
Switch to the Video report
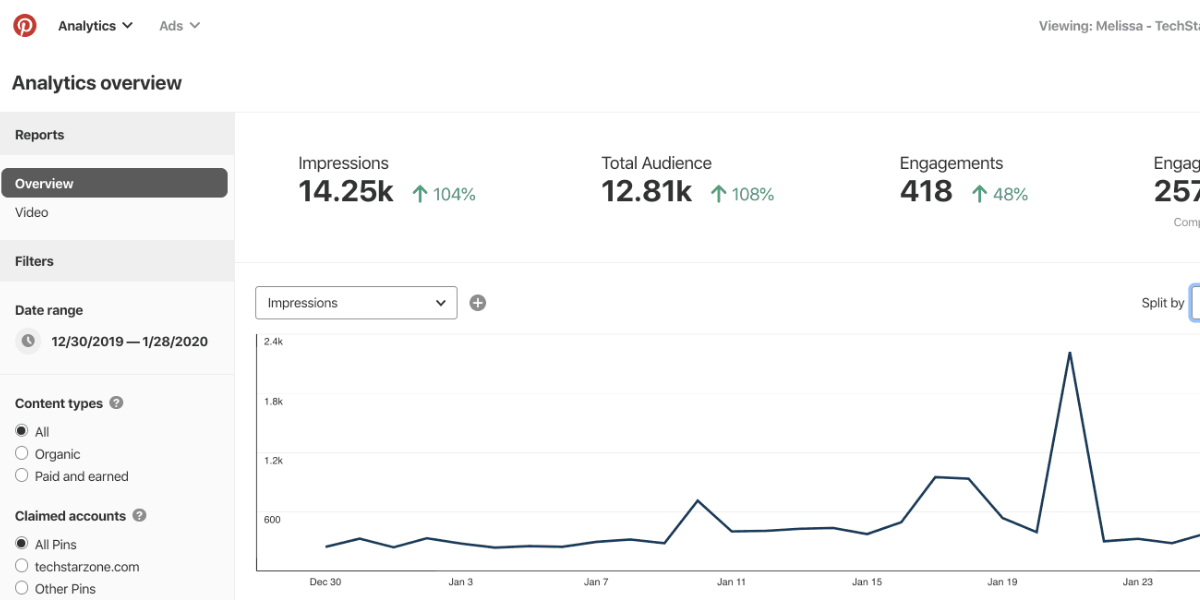(32, 212)
